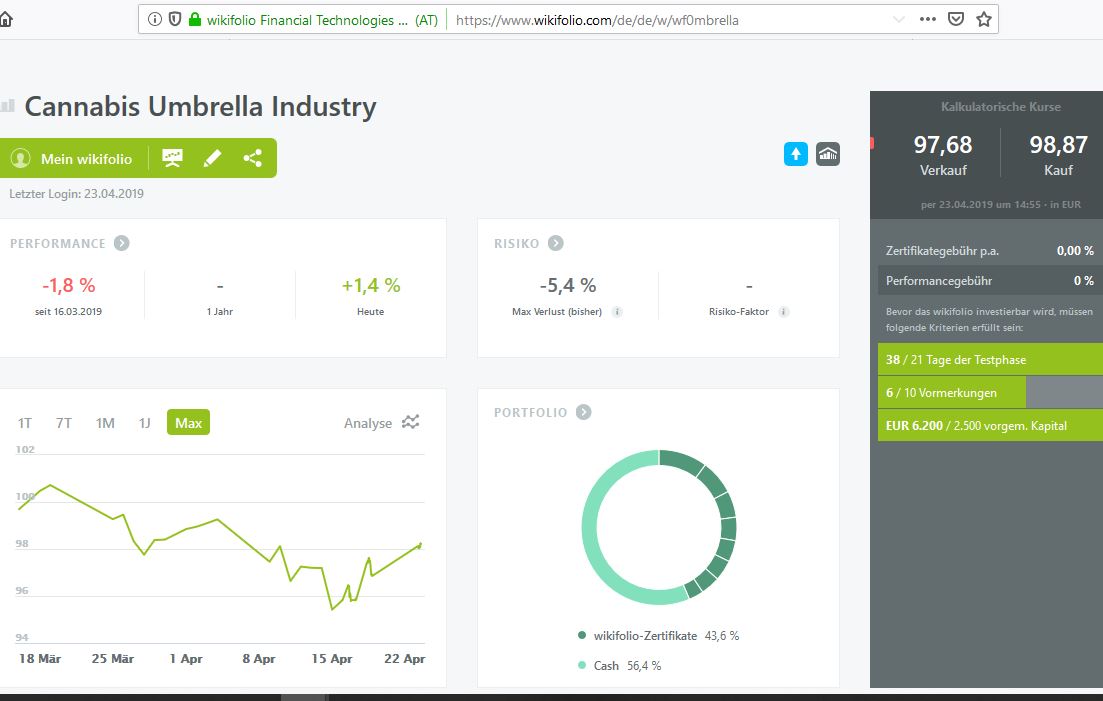1103x701 pixels.
Task: Switch chart range to 1M
Action: [x=105, y=423]
